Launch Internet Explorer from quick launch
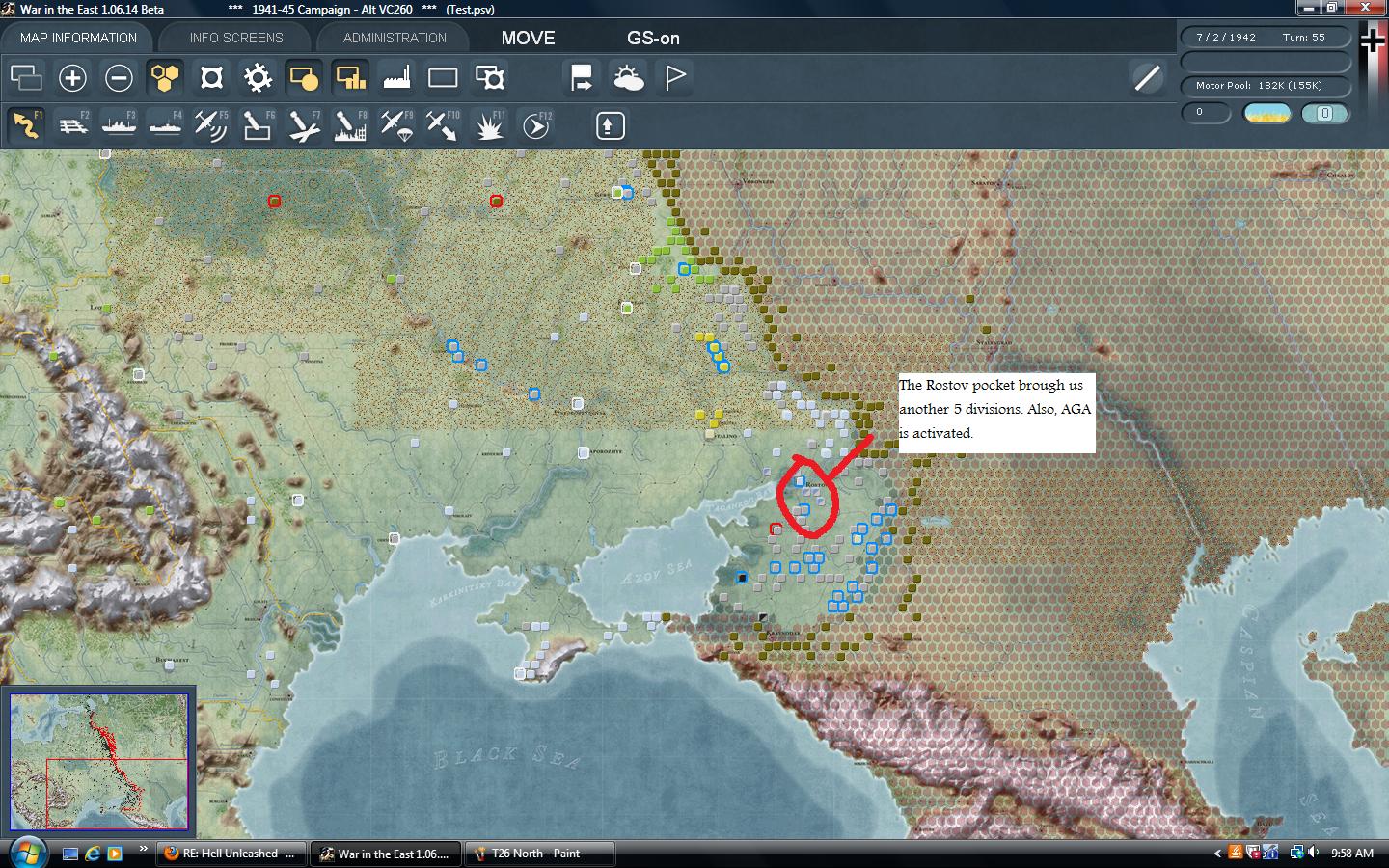1389x868 pixels. click(93, 854)
